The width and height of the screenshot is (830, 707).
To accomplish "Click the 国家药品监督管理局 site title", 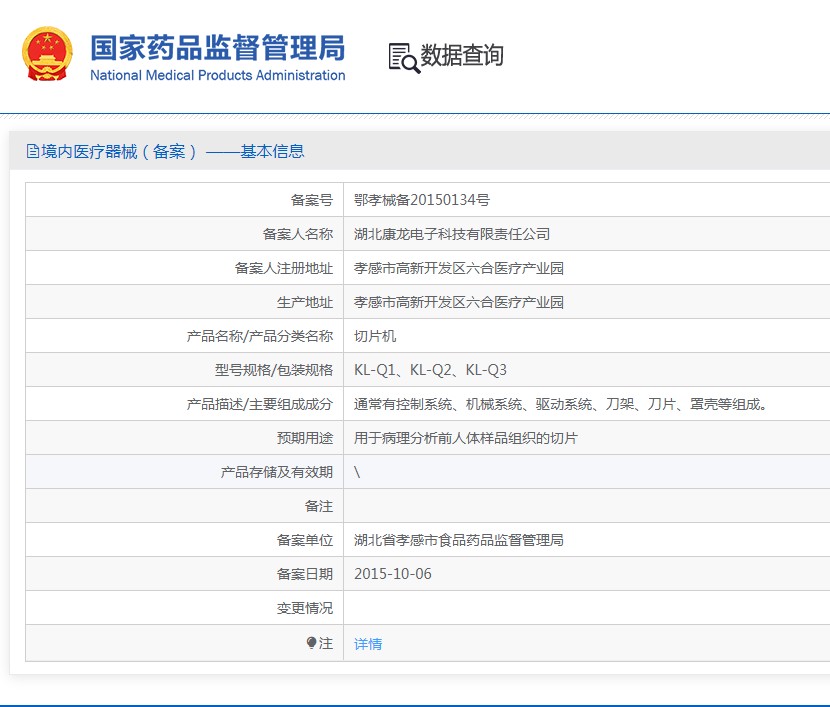I will pos(218,48).
